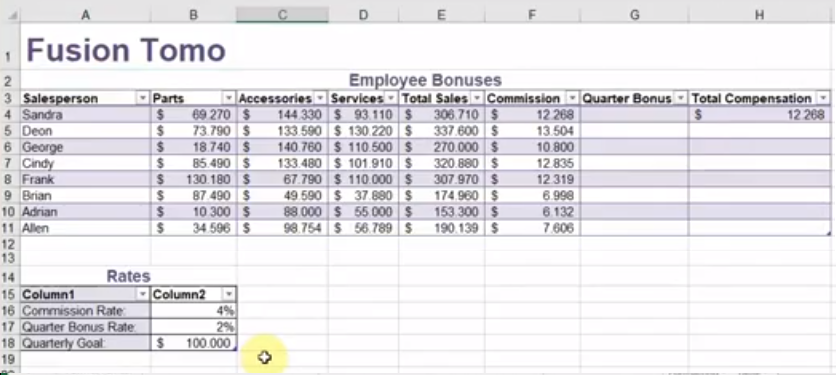836x375 pixels.
Task: Select the Cindy cell
Action: [85, 163]
